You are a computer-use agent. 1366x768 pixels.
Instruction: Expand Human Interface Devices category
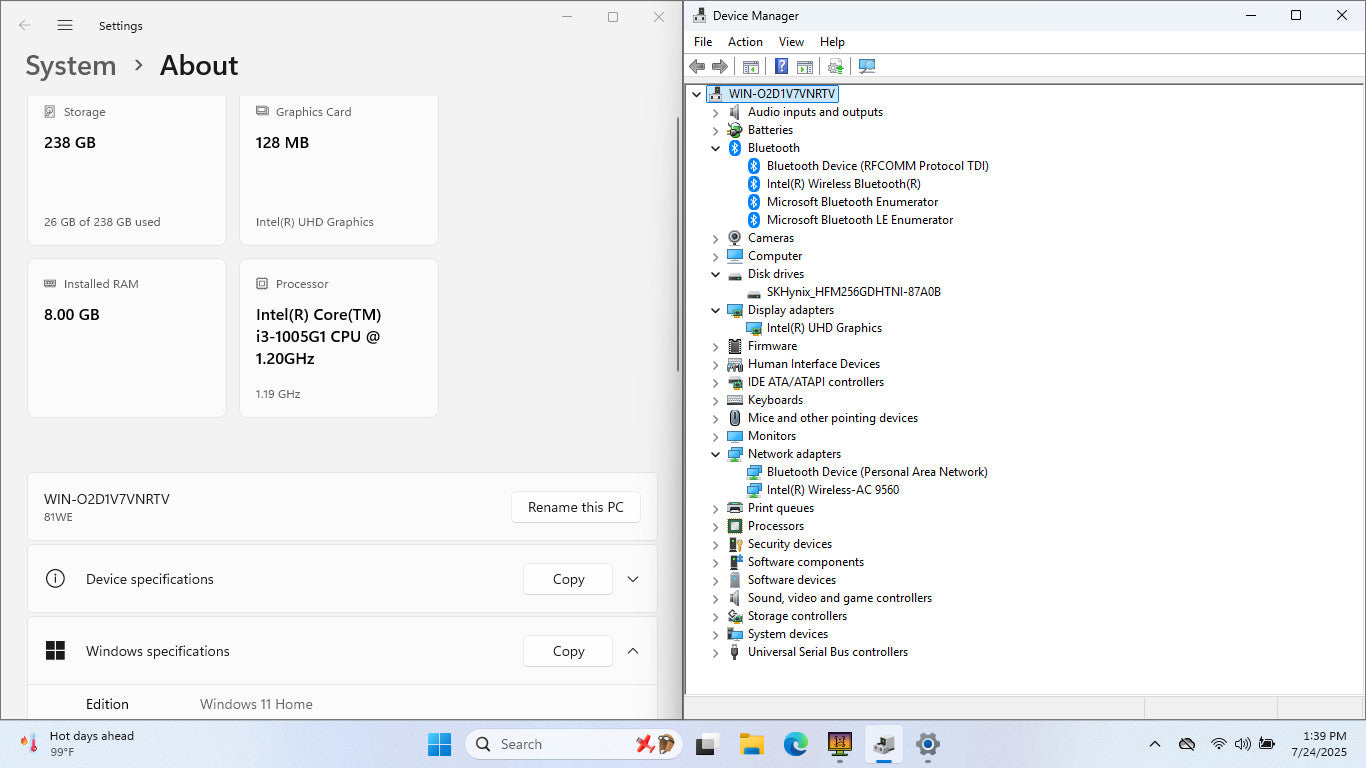click(x=715, y=364)
